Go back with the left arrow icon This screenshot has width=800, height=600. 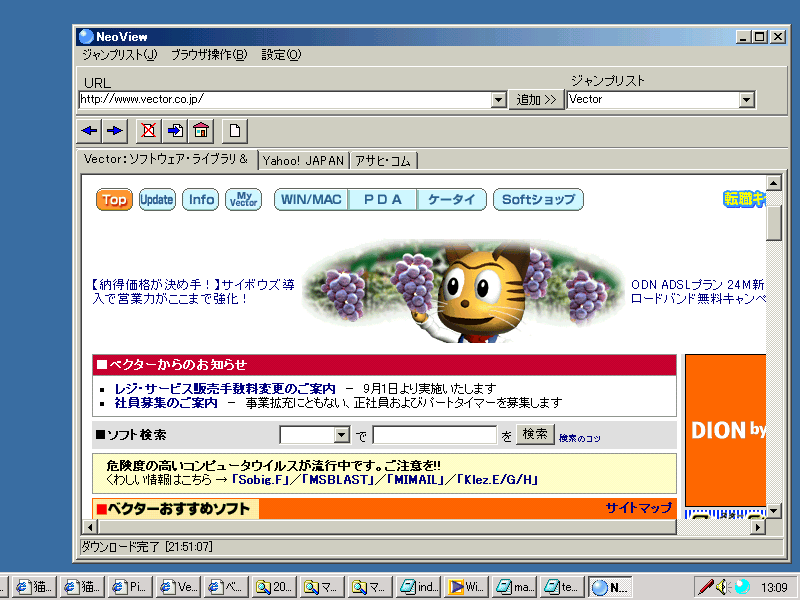click(89, 131)
